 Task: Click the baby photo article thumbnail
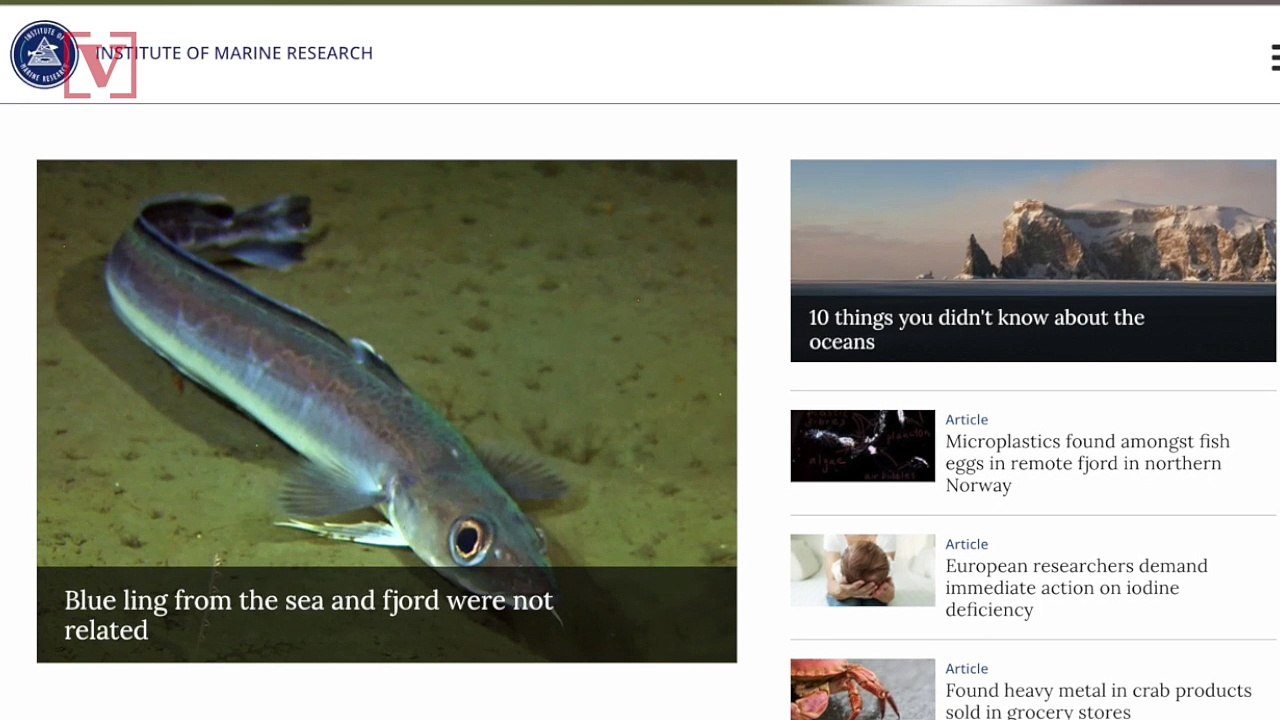[x=863, y=570]
